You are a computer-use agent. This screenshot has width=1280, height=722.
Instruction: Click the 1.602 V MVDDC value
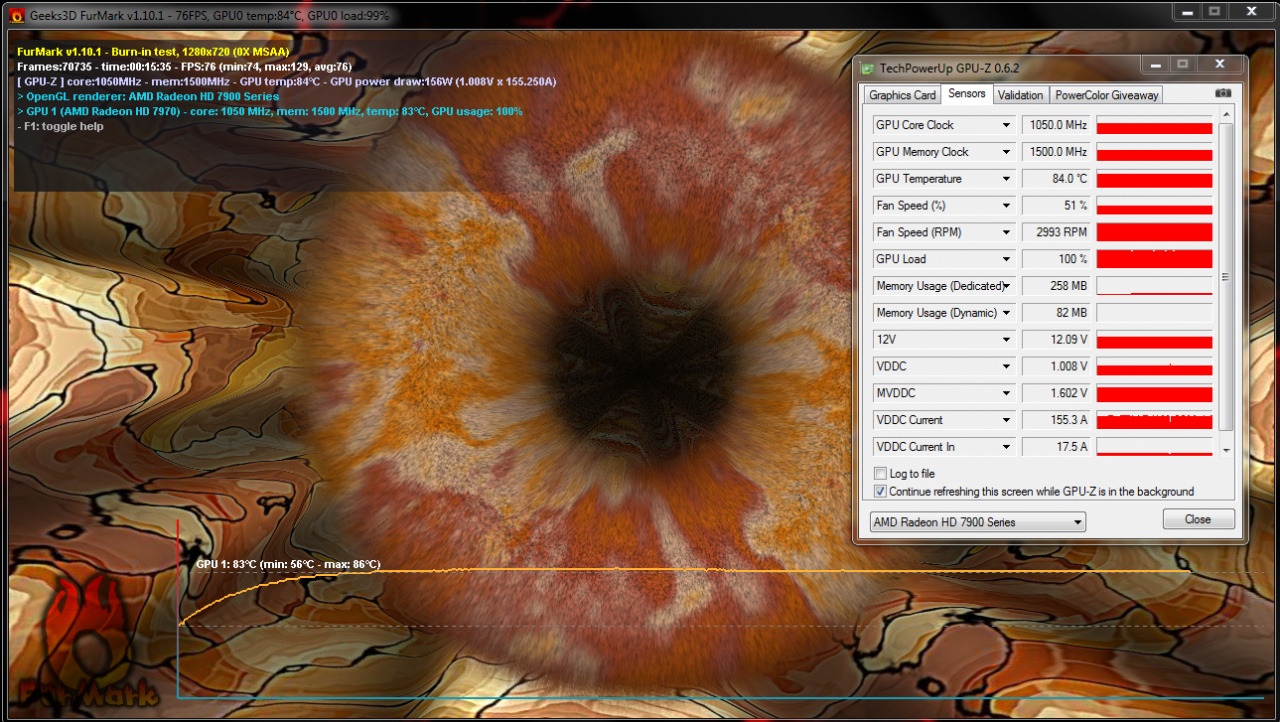(x=1056, y=394)
